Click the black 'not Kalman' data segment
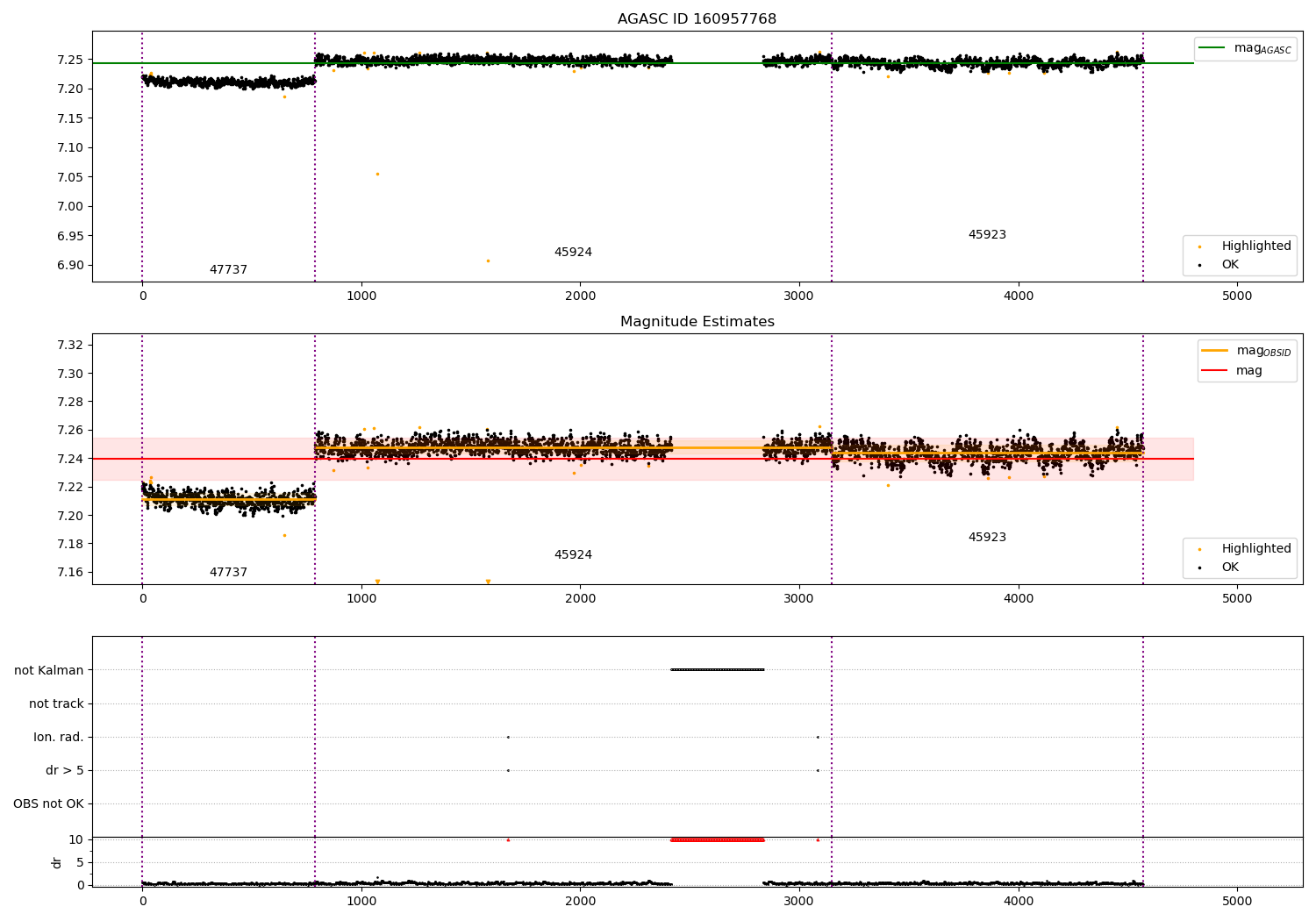 coord(718,669)
